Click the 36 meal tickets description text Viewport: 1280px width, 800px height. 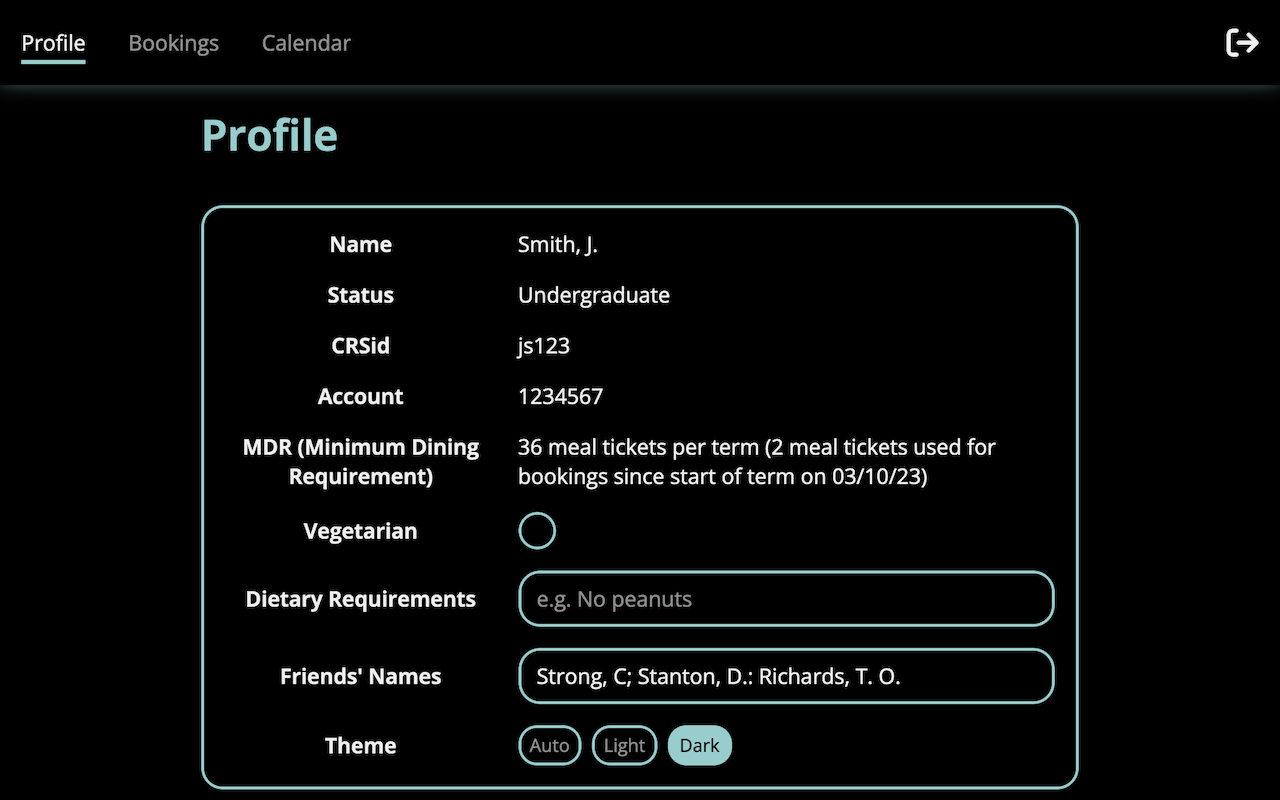757,462
